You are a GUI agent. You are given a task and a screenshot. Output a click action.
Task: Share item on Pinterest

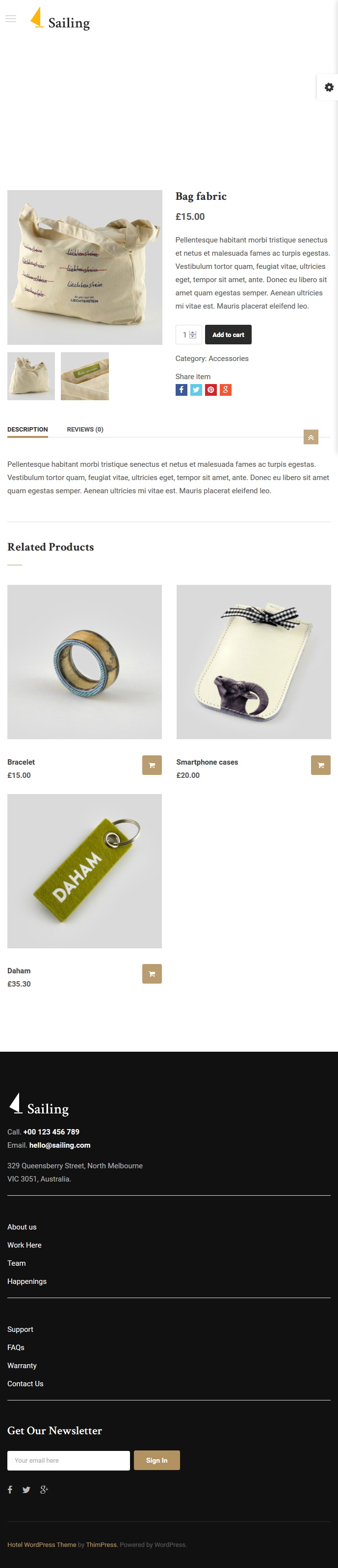coord(210,390)
